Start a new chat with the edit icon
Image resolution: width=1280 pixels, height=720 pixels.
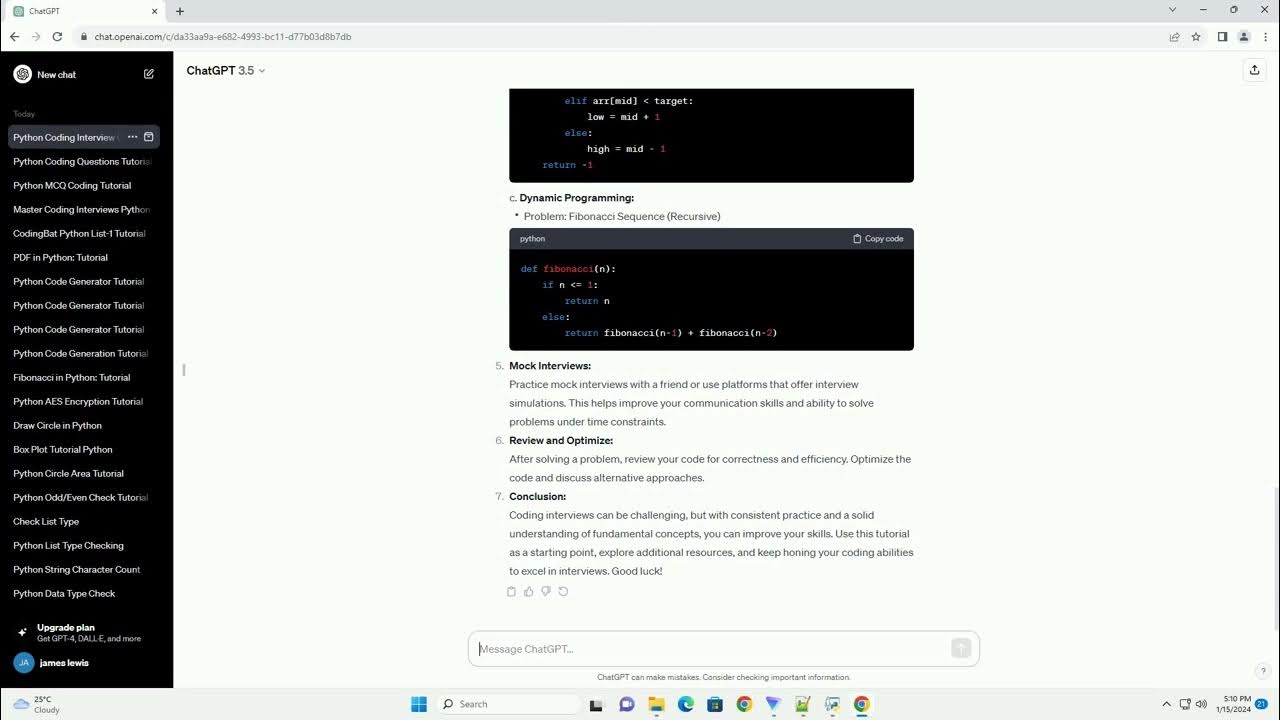pos(149,74)
